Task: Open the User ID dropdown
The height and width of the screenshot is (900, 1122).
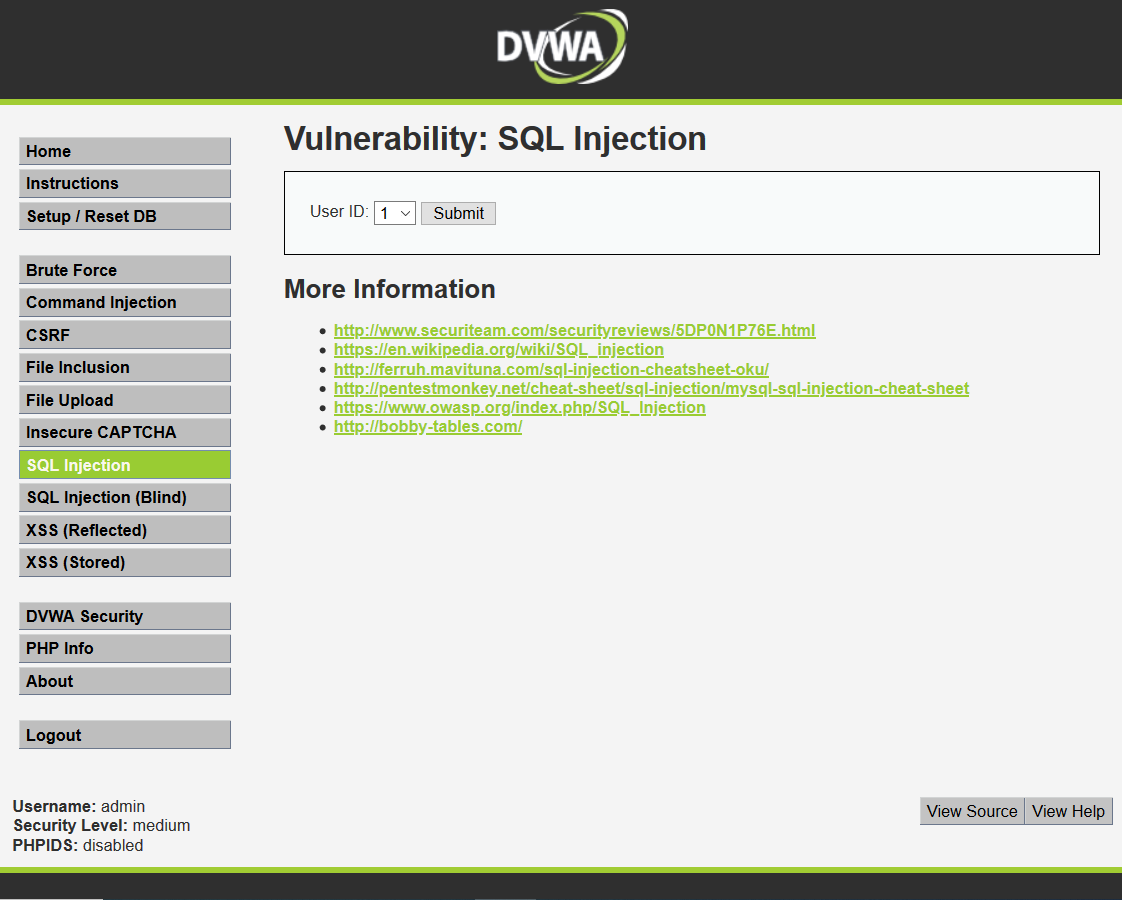Action: [x=395, y=213]
